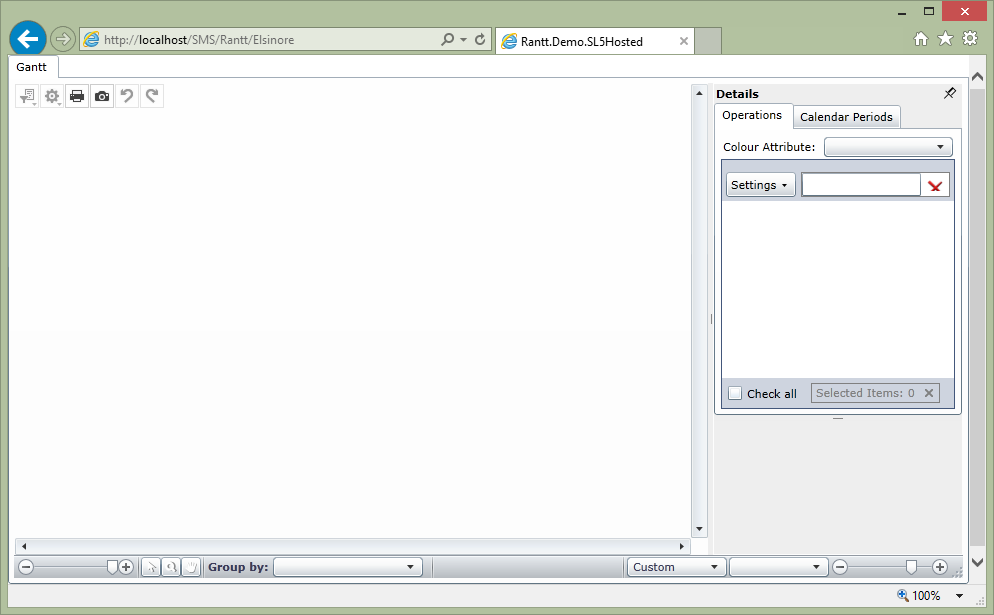
Task: Open the Colour Attribute dropdown
Action: [888, 147]
